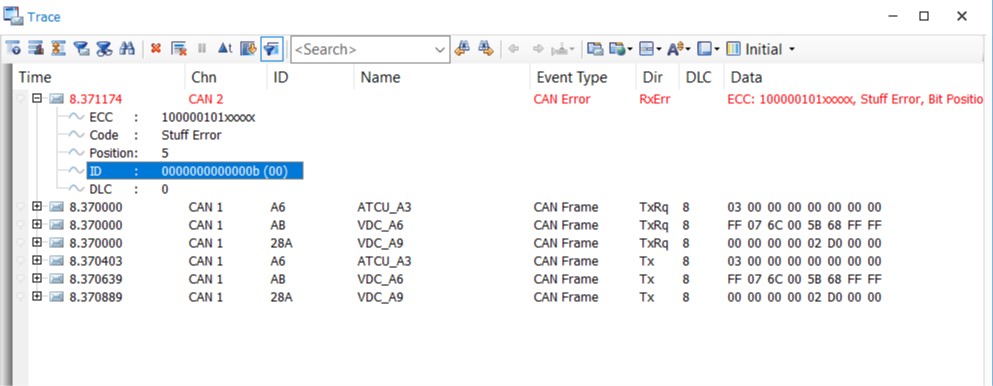Viewport: 993px width, 386px height.
Task: Click the funnel icon with chain link
Action: [104, 49]
